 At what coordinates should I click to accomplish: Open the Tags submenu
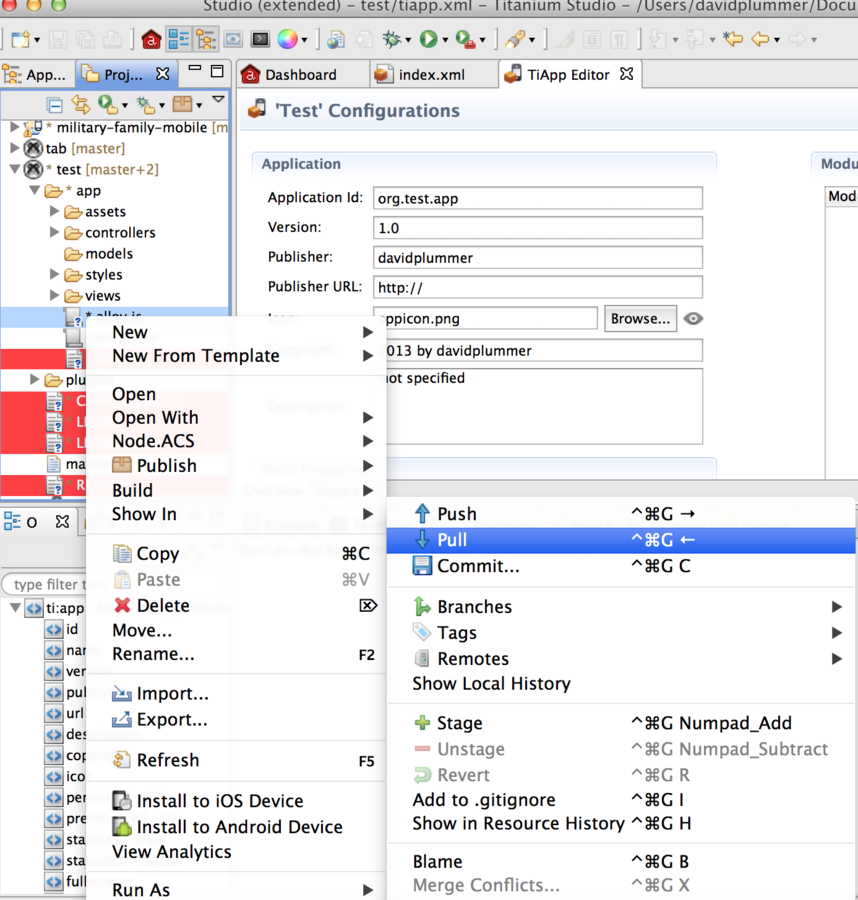click(x=620, y=633)
